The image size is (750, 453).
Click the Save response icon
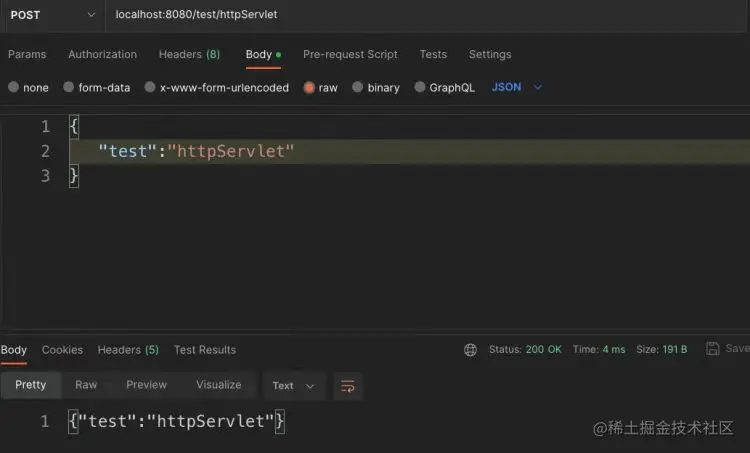click(x=713, y=349)
